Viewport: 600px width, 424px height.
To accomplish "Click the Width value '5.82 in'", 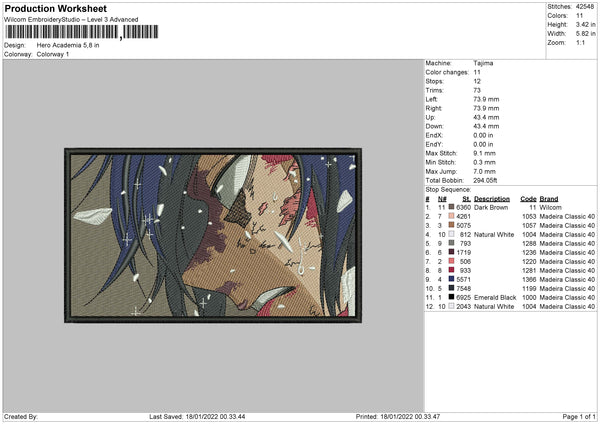I will tap(585, 34).
